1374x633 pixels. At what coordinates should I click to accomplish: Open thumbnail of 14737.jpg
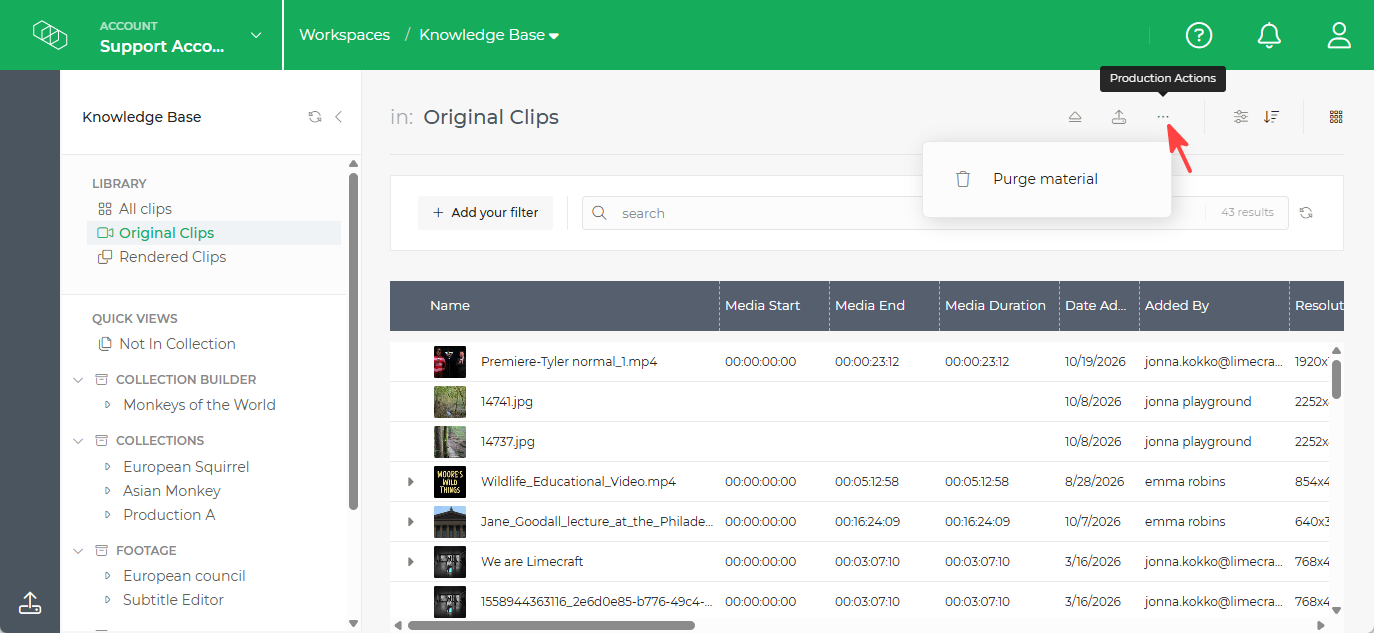coord(450,442)
